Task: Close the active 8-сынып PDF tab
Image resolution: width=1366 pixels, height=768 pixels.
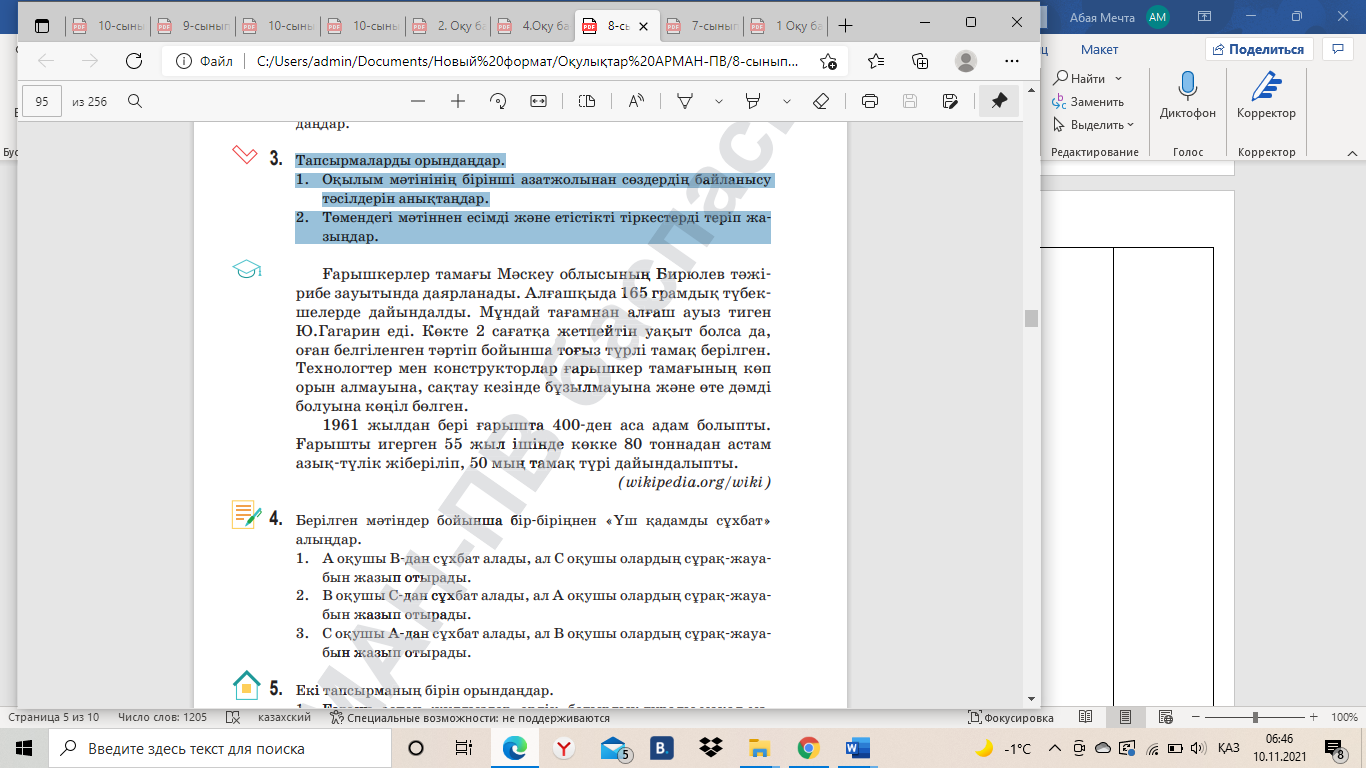Action: coord(641,25)
